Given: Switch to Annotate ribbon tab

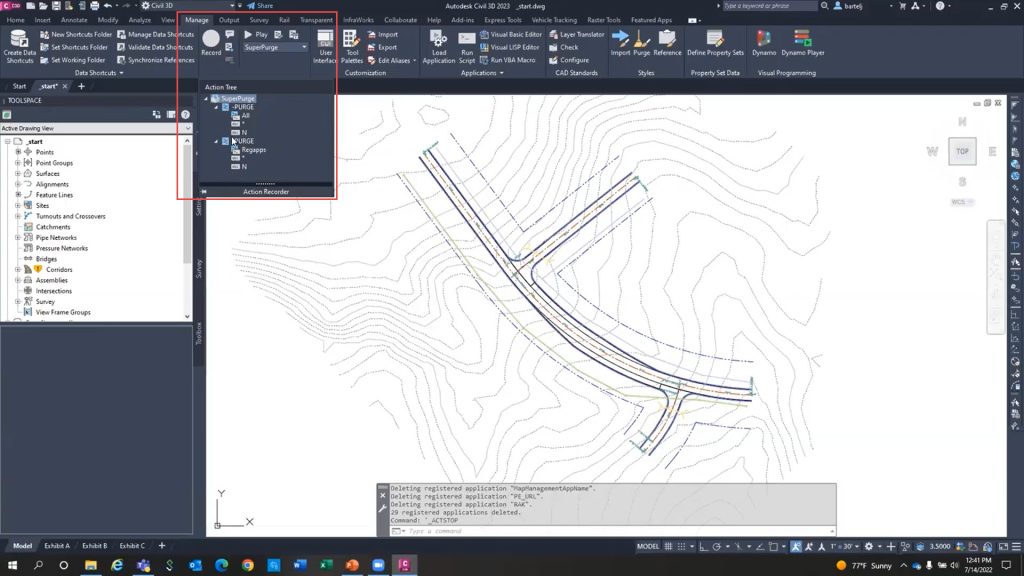Looking at the screenshot, I should click(x=74, y=20).
